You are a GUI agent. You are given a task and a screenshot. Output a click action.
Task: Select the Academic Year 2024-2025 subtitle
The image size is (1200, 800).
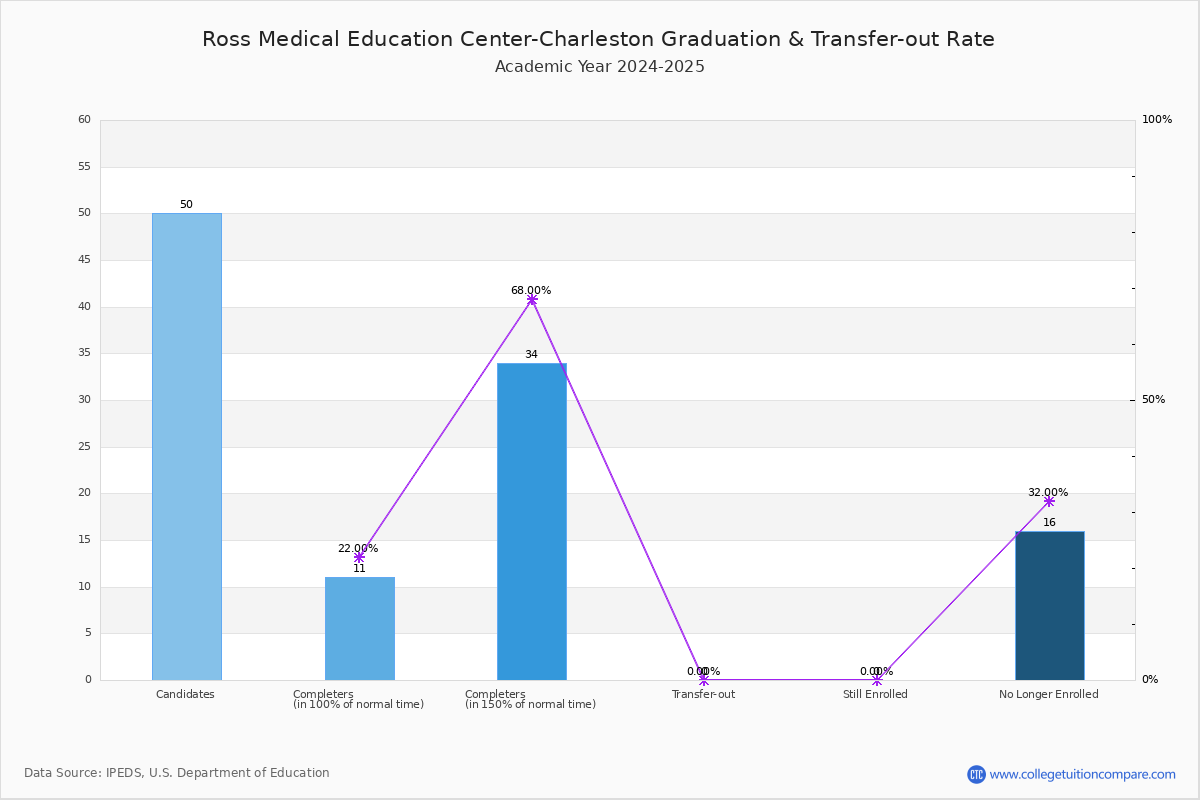tap(600, 67)
